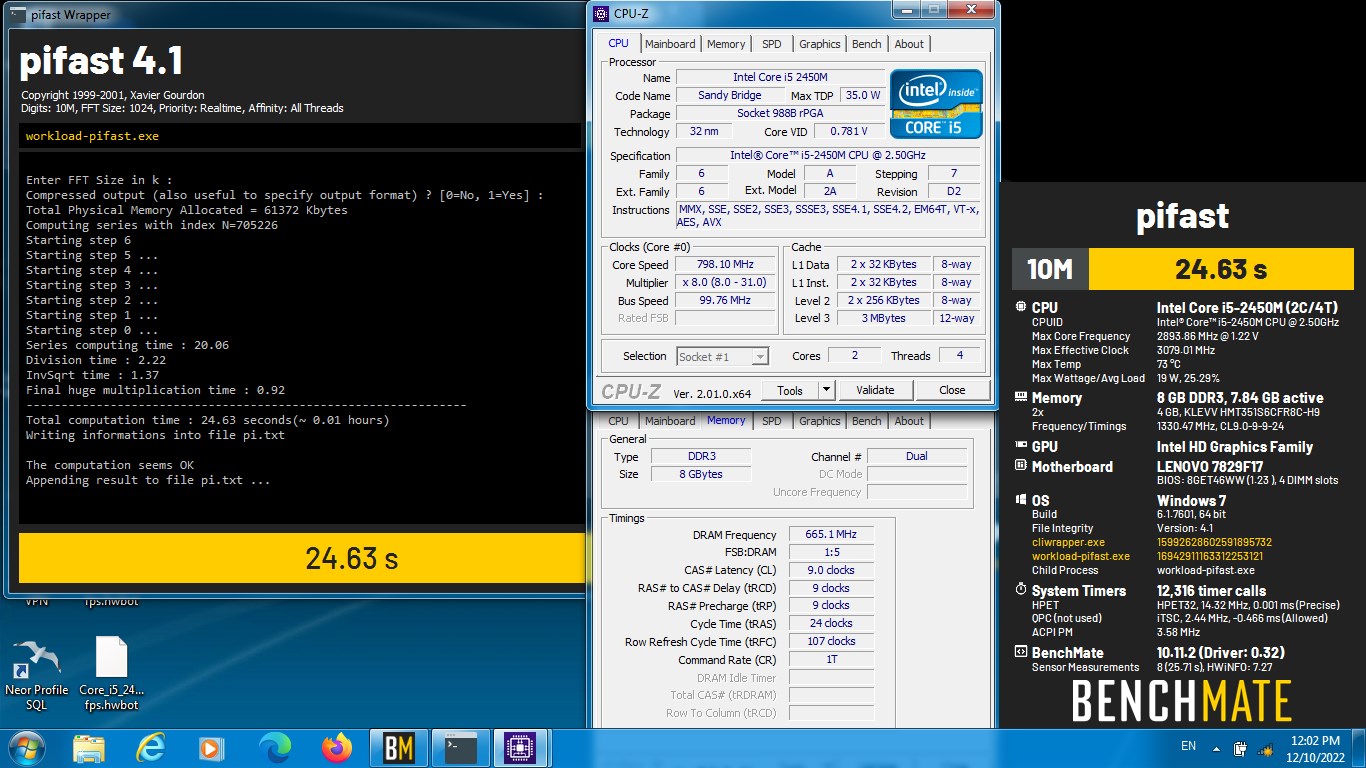Screen dimensions: 1366x768
Task: Open the Windows Start menu orb
Action: click(x=25, y=748)
